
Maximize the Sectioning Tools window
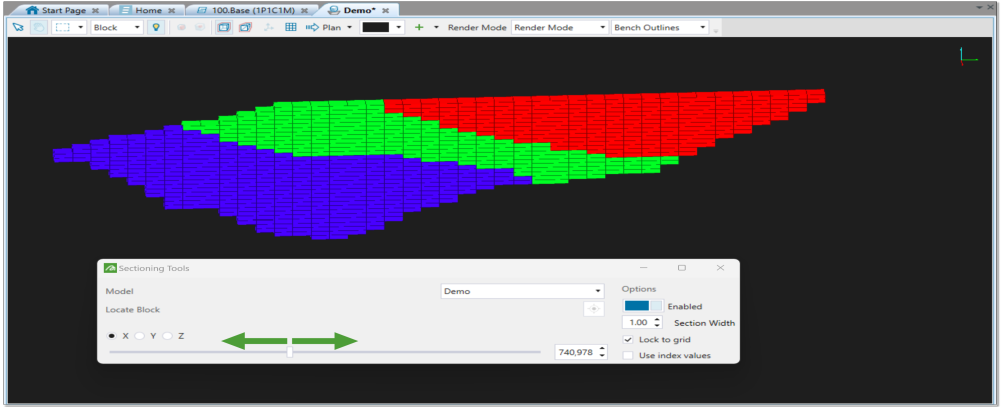pyautogui.click(x=682, y=268)
